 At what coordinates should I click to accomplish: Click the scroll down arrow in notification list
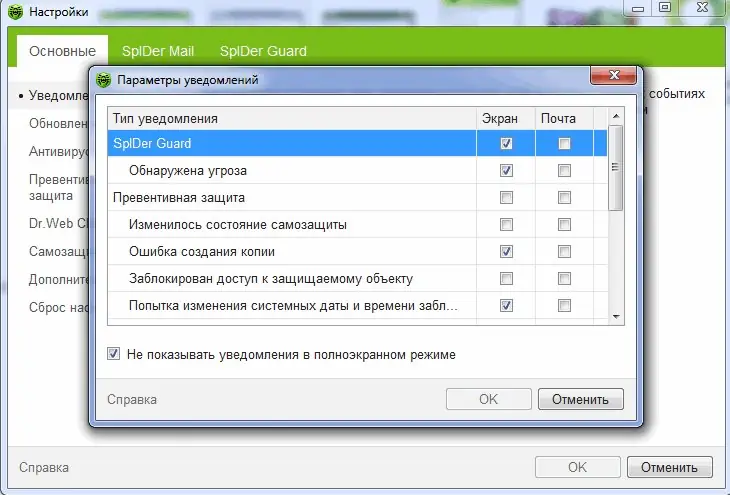[616, 317]
